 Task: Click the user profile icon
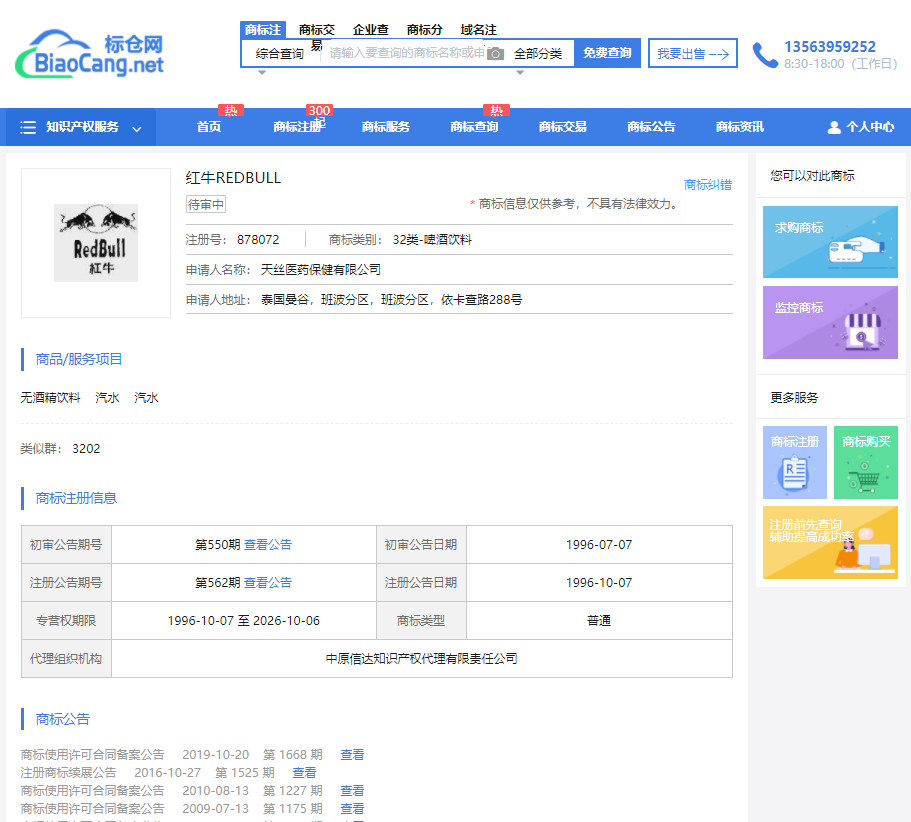(834, 127)
